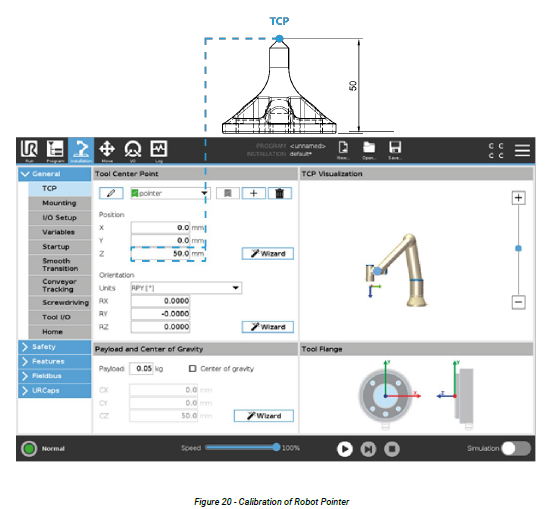
Task: Select Tool I/O in the sidebar
Action: point(60,317)
